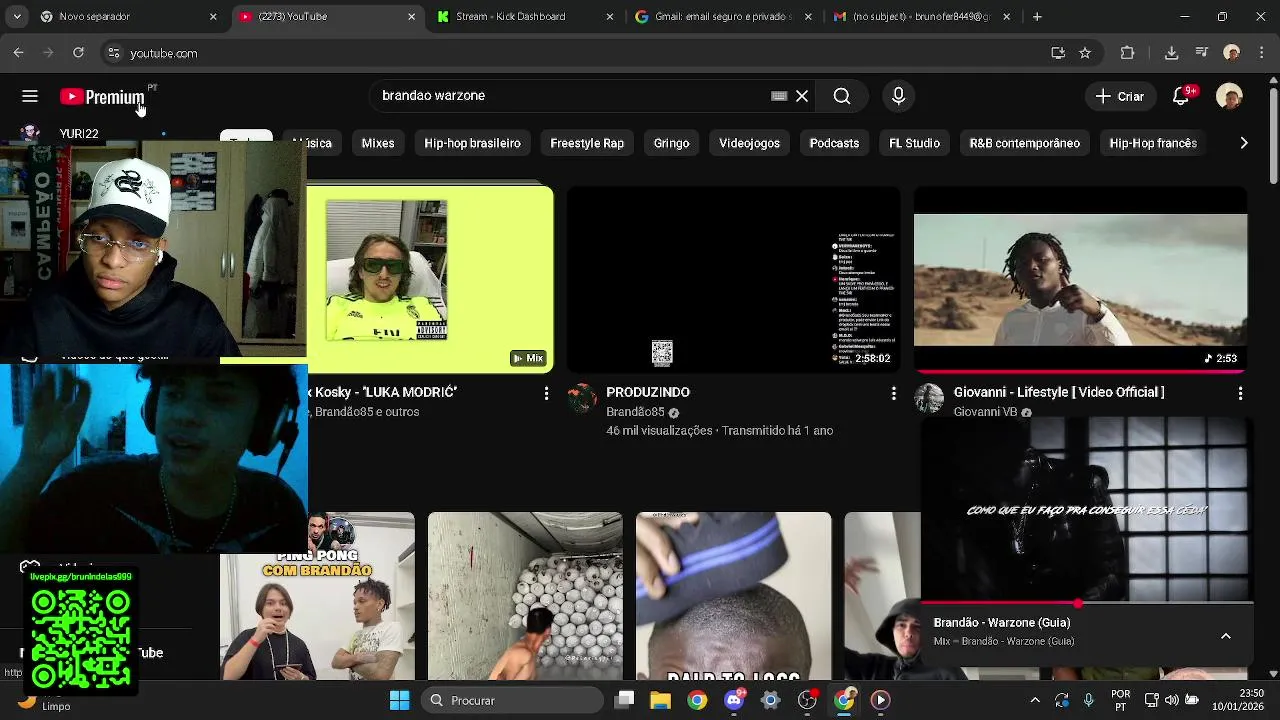Open the PRODUZINDO video title
The width and height of the screenshot is (1280, 720).
pos(648,392)
